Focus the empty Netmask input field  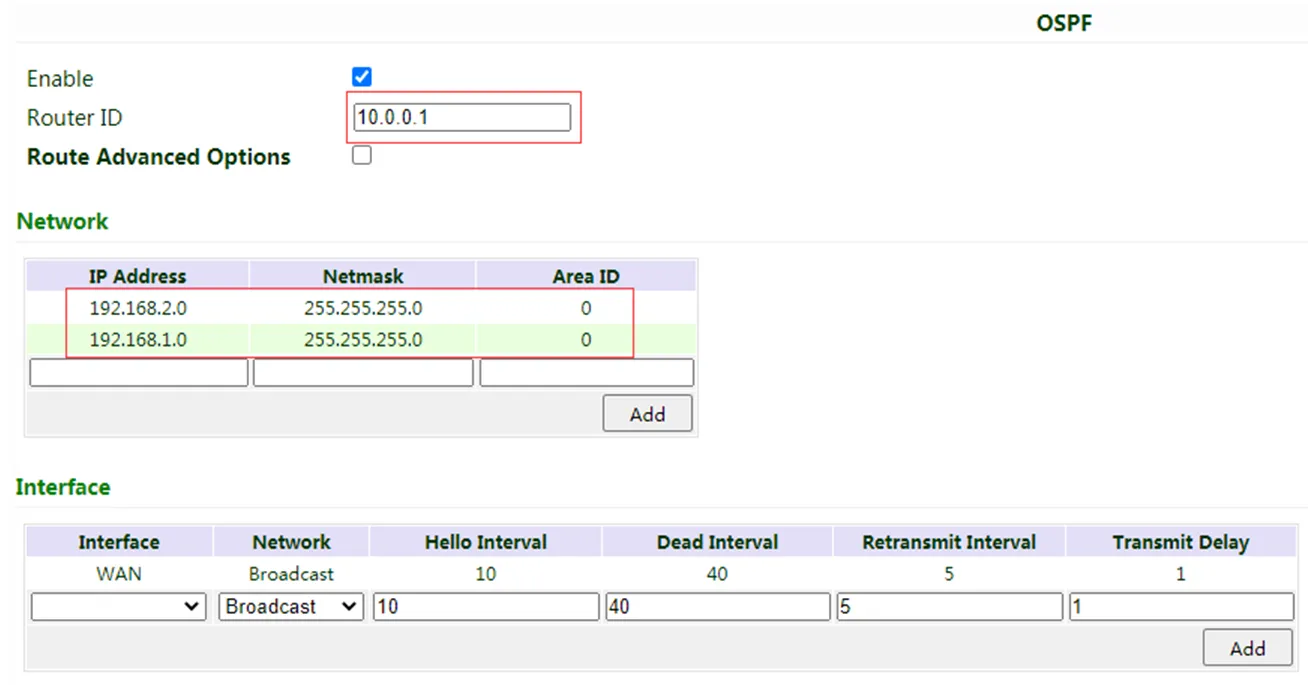tap(363, 372)
